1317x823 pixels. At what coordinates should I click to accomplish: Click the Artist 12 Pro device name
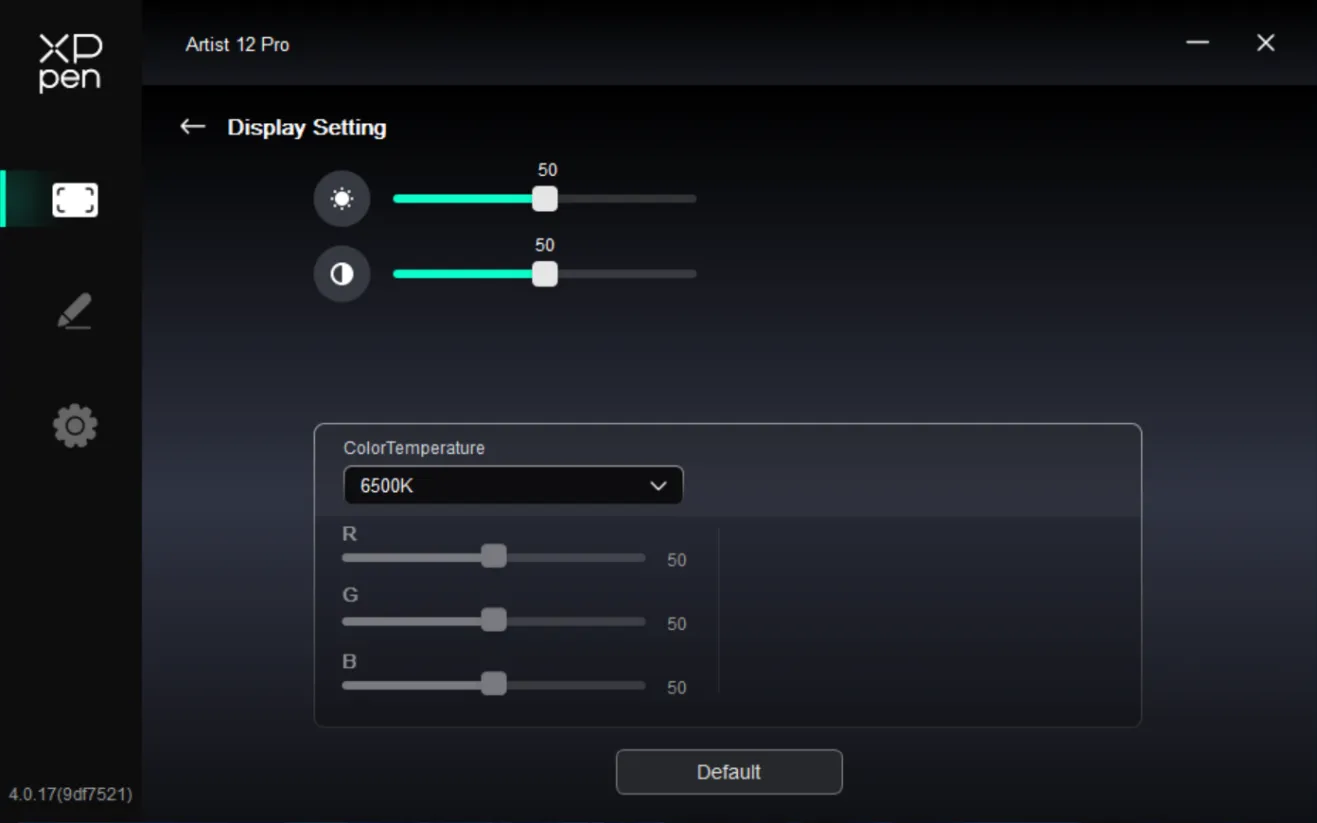[238, 45]
